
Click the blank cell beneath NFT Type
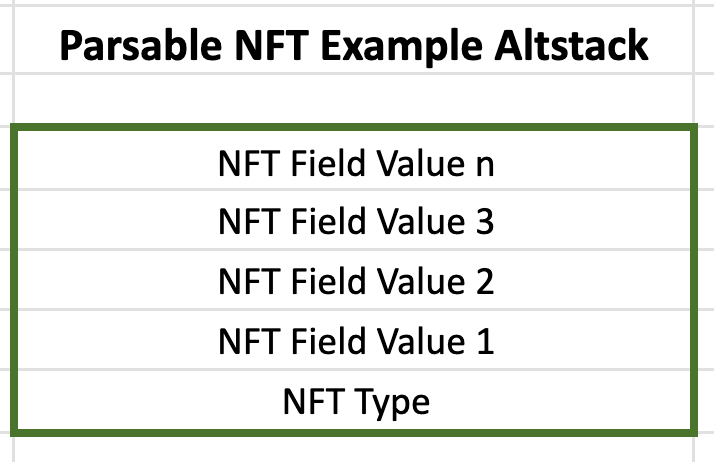(355, 450)
